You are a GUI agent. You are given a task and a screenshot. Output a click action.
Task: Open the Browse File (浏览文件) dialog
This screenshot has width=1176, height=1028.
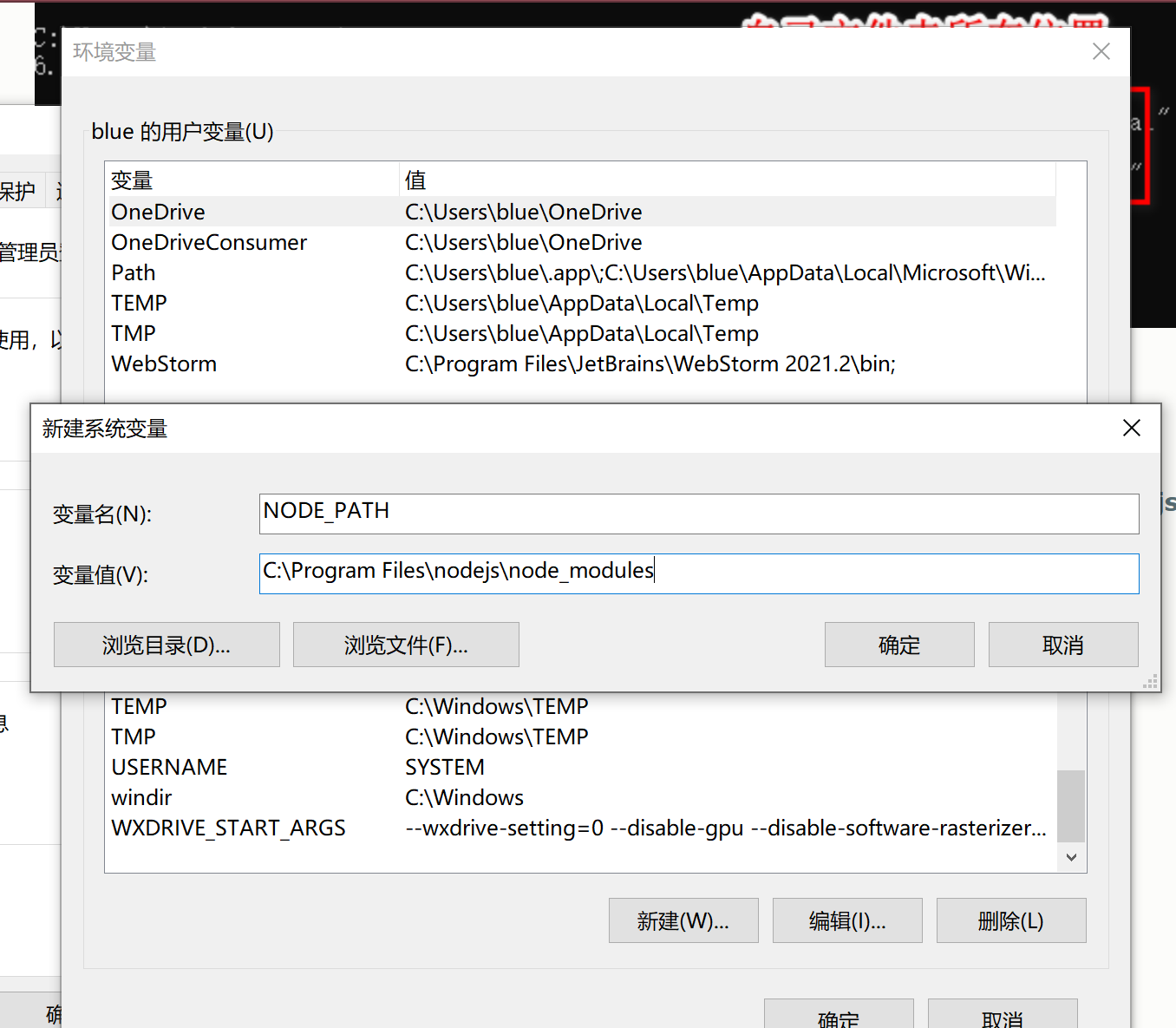click(406, 645)
